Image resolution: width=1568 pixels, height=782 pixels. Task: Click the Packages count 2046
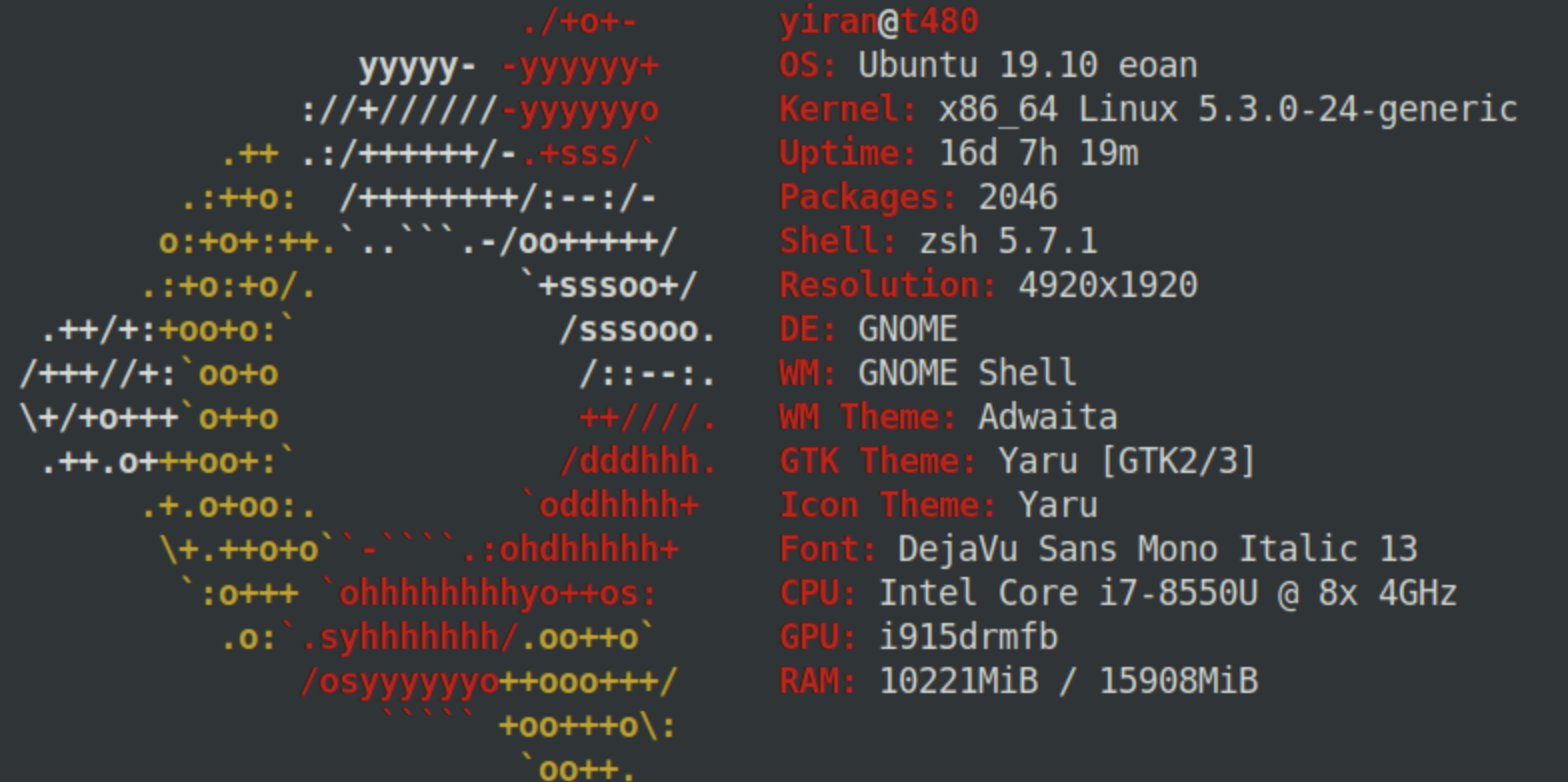point(1017,197)
